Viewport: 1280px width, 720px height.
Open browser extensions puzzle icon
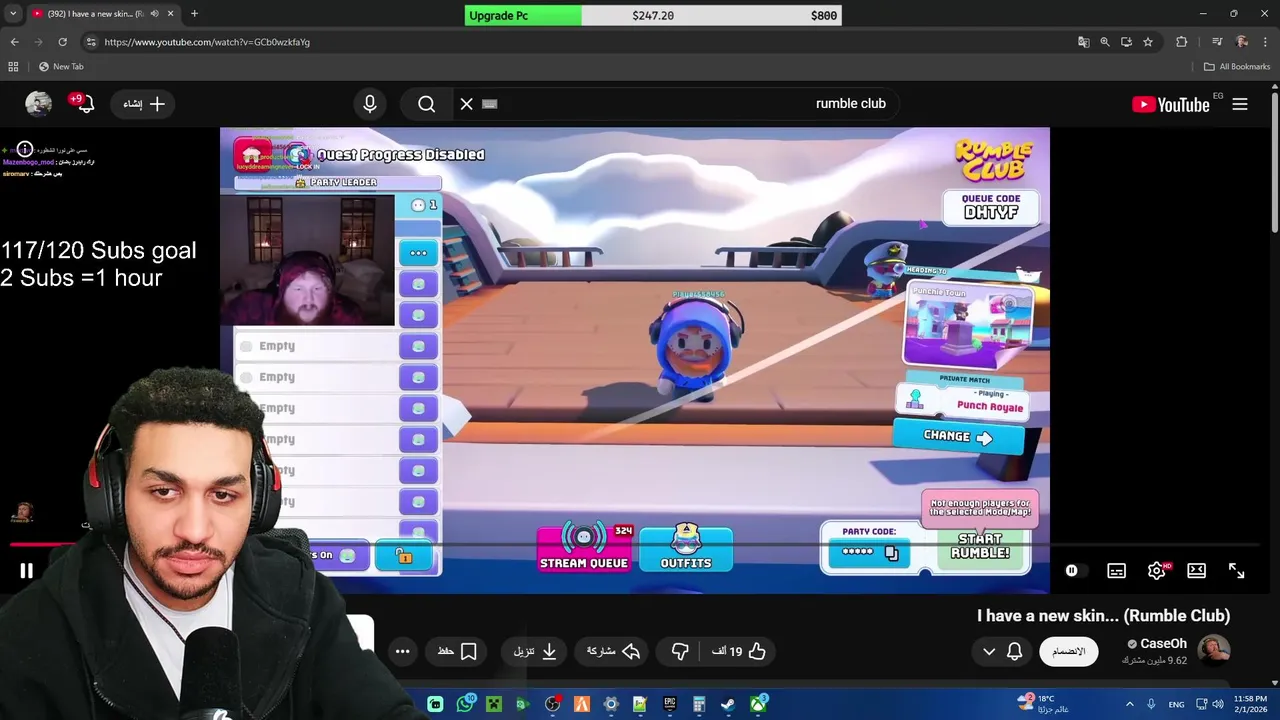[x=1181, y=42]
